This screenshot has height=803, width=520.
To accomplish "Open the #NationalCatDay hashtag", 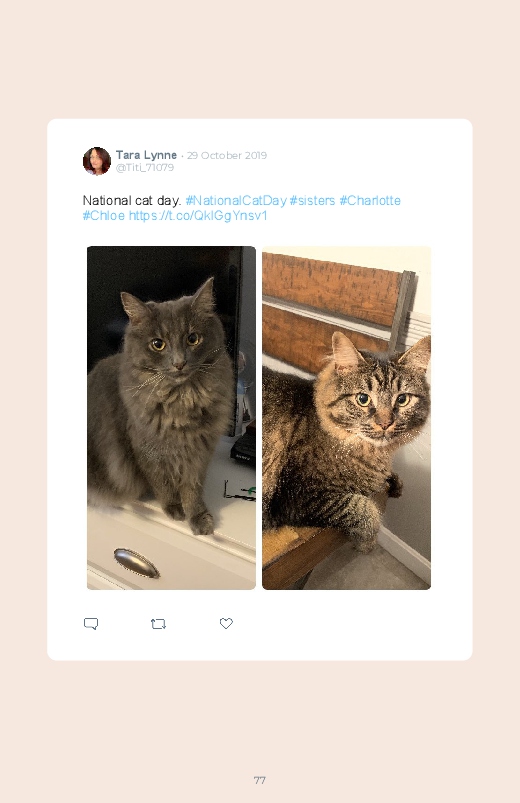I will (x=236, y=200).
